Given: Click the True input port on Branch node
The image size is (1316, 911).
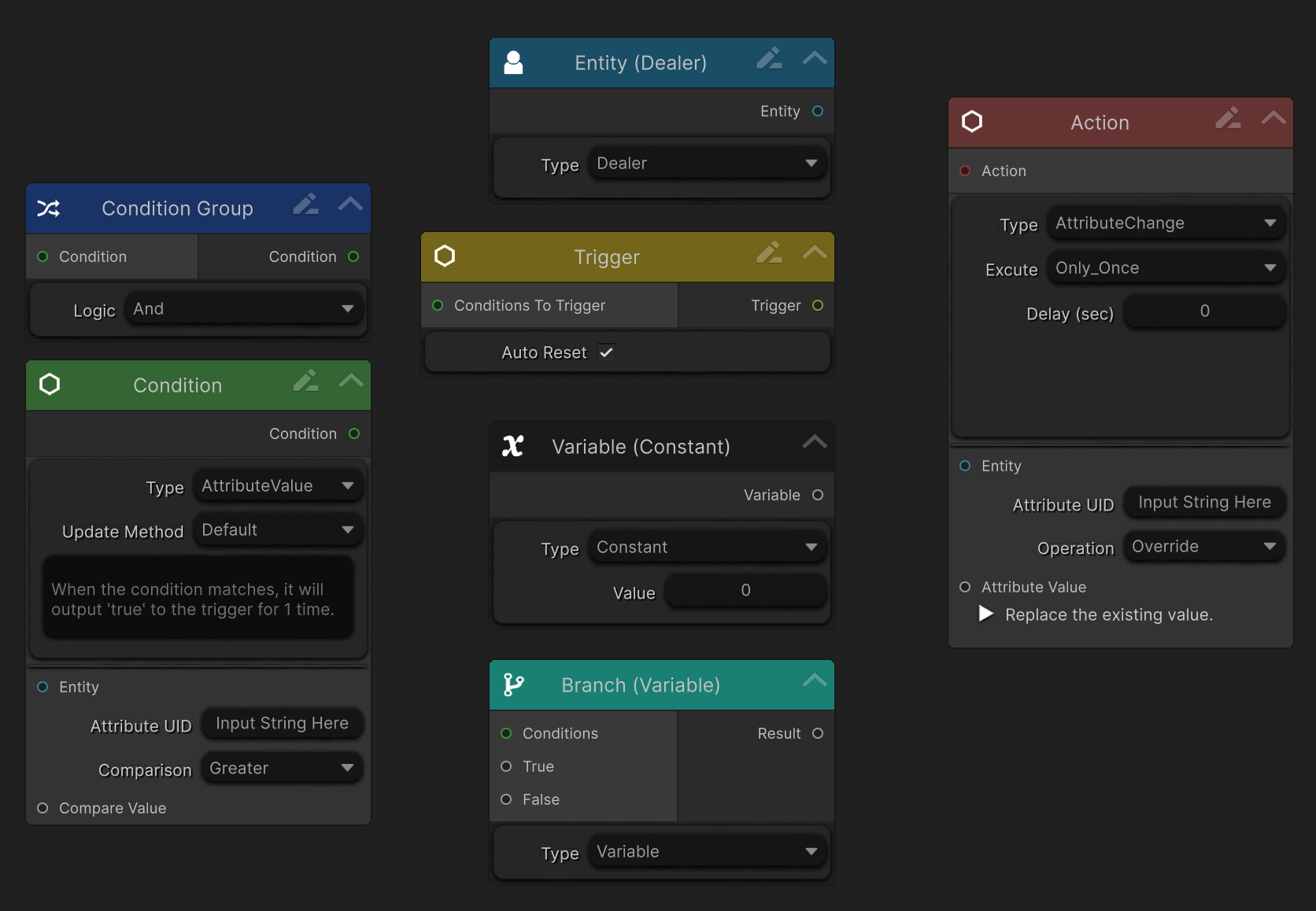Looking at the screenshot, I should point(506,766).
